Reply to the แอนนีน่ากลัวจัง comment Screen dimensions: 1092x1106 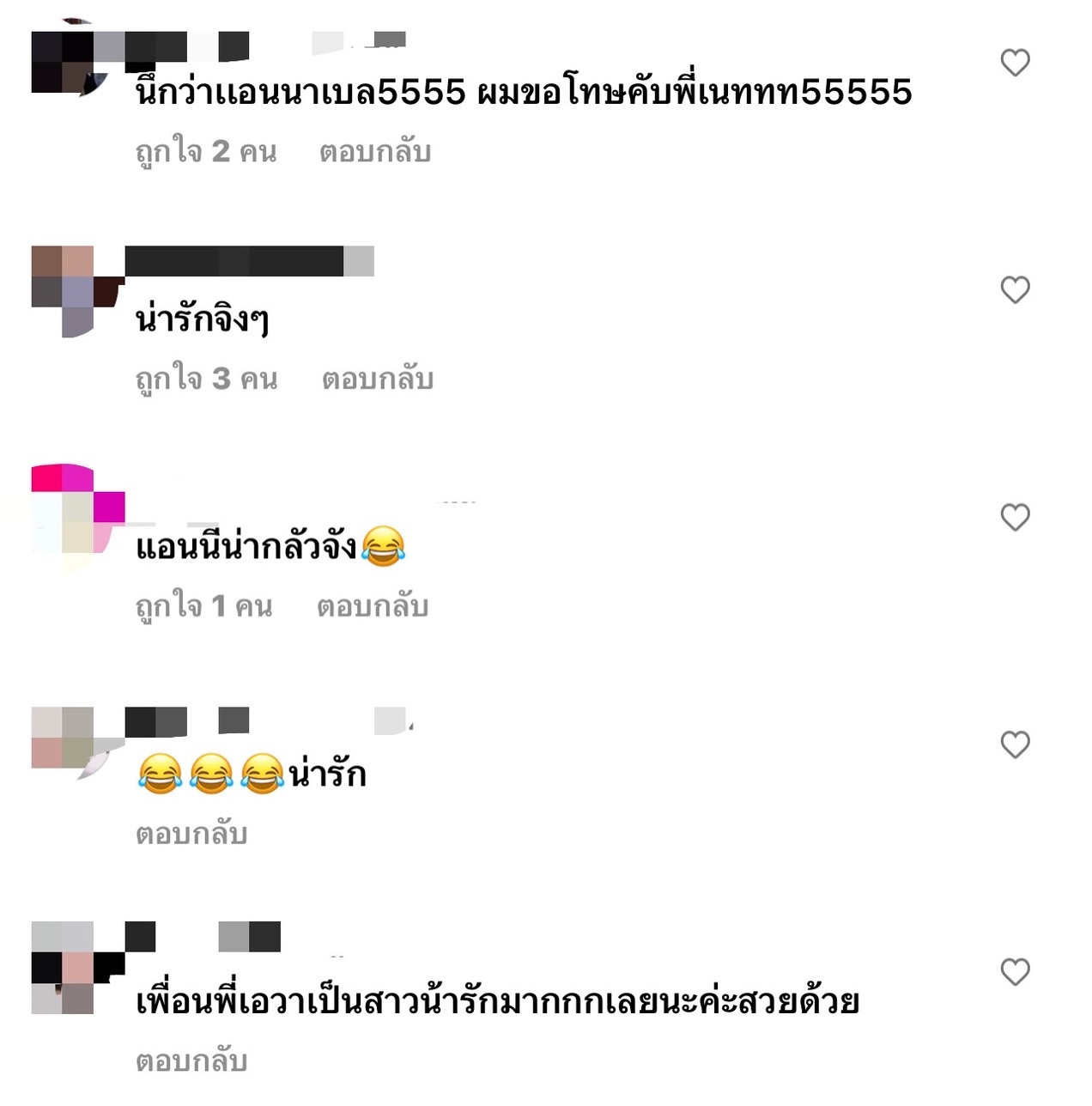[373, 606]
